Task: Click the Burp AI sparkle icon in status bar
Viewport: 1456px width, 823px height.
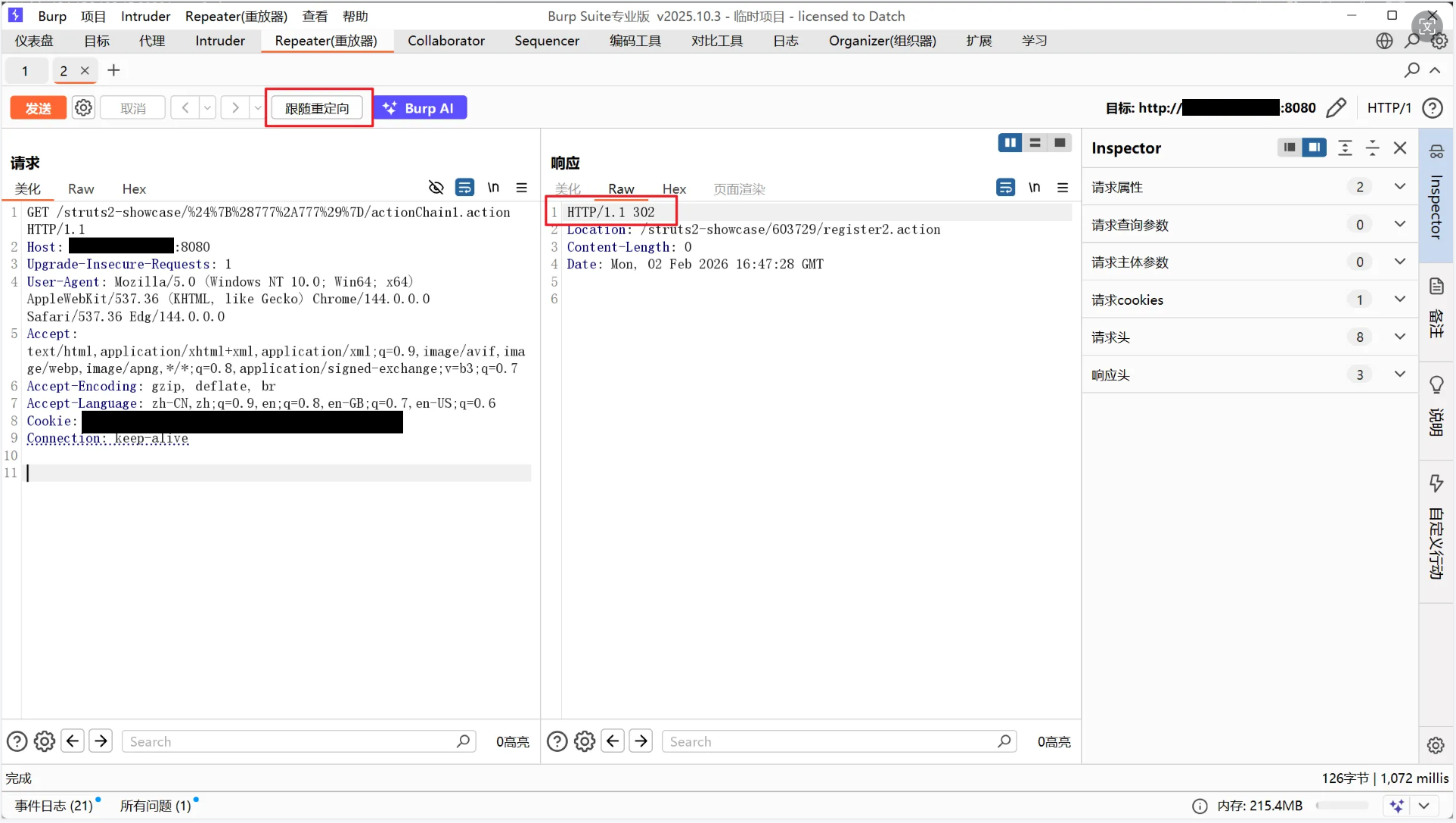Action: [1396, 806]
